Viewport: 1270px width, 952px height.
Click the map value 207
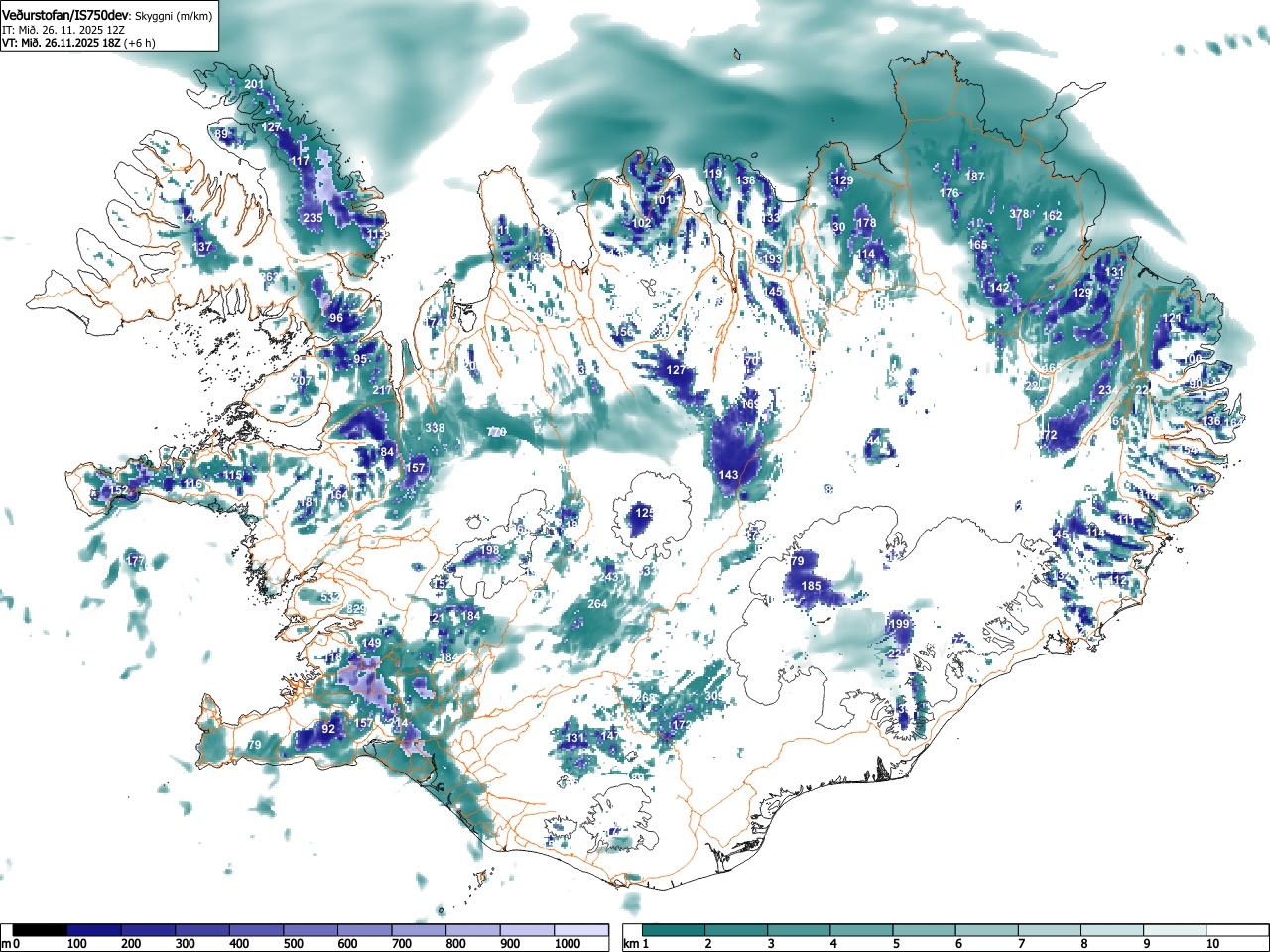point(303,381)
